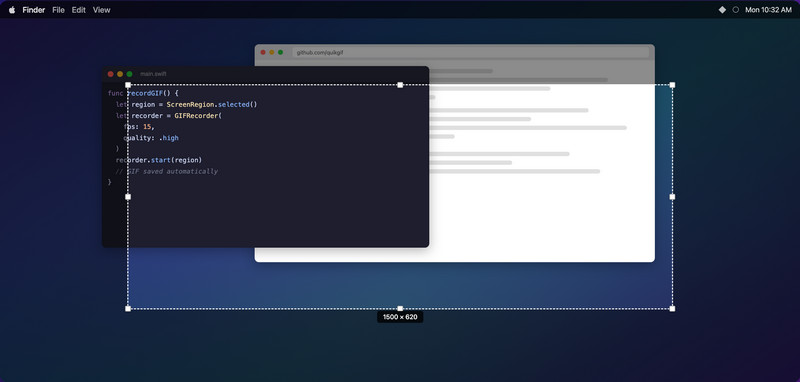
Task: Grab the bottom-right corner selection handle
Action: coord(672,309)
